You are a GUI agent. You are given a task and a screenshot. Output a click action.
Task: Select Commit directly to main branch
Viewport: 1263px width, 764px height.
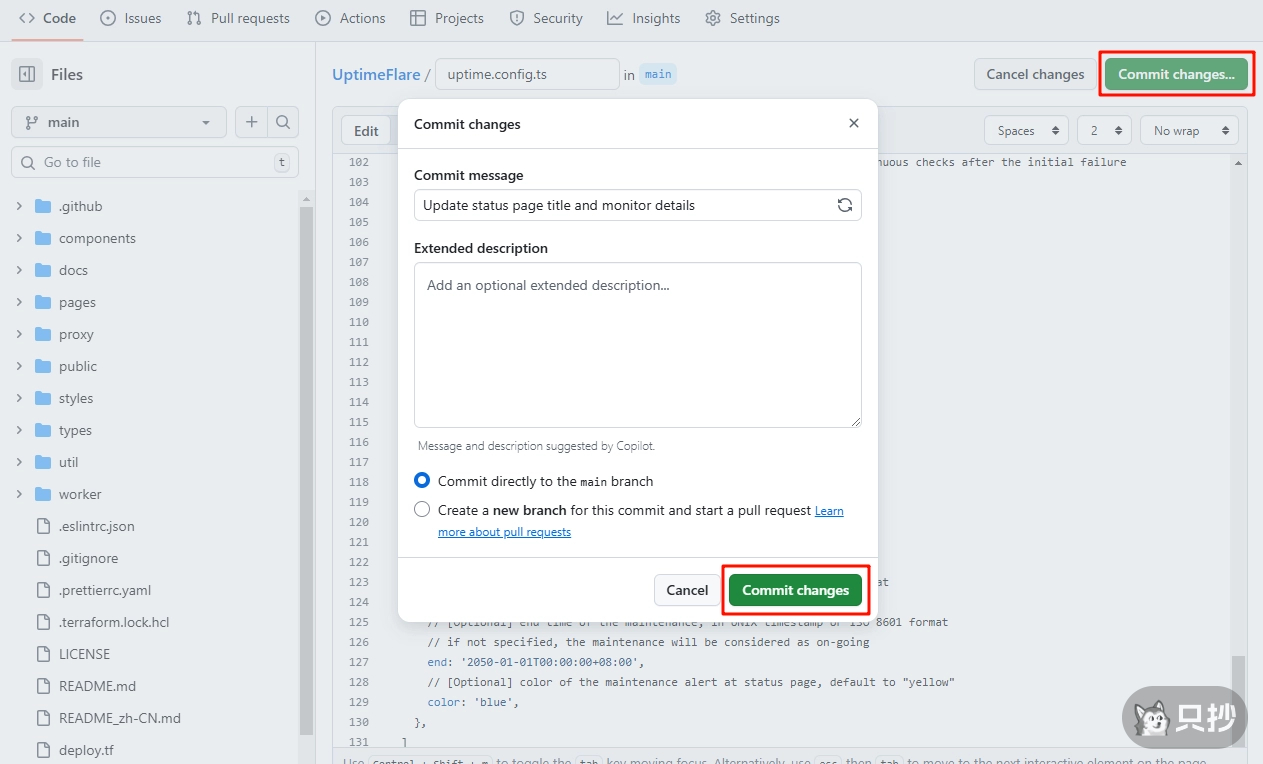422,481
